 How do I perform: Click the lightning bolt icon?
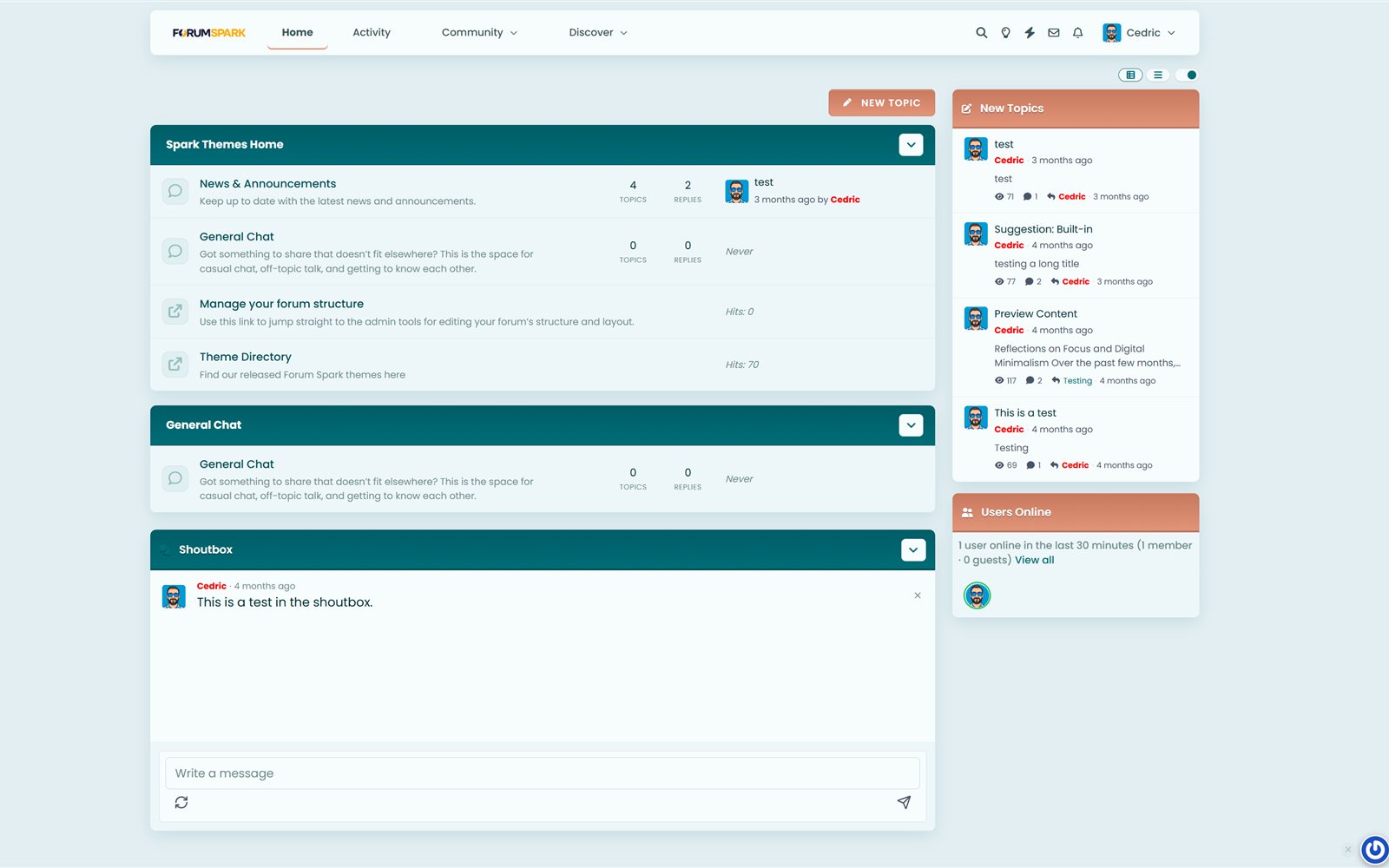coord(1030,33)
